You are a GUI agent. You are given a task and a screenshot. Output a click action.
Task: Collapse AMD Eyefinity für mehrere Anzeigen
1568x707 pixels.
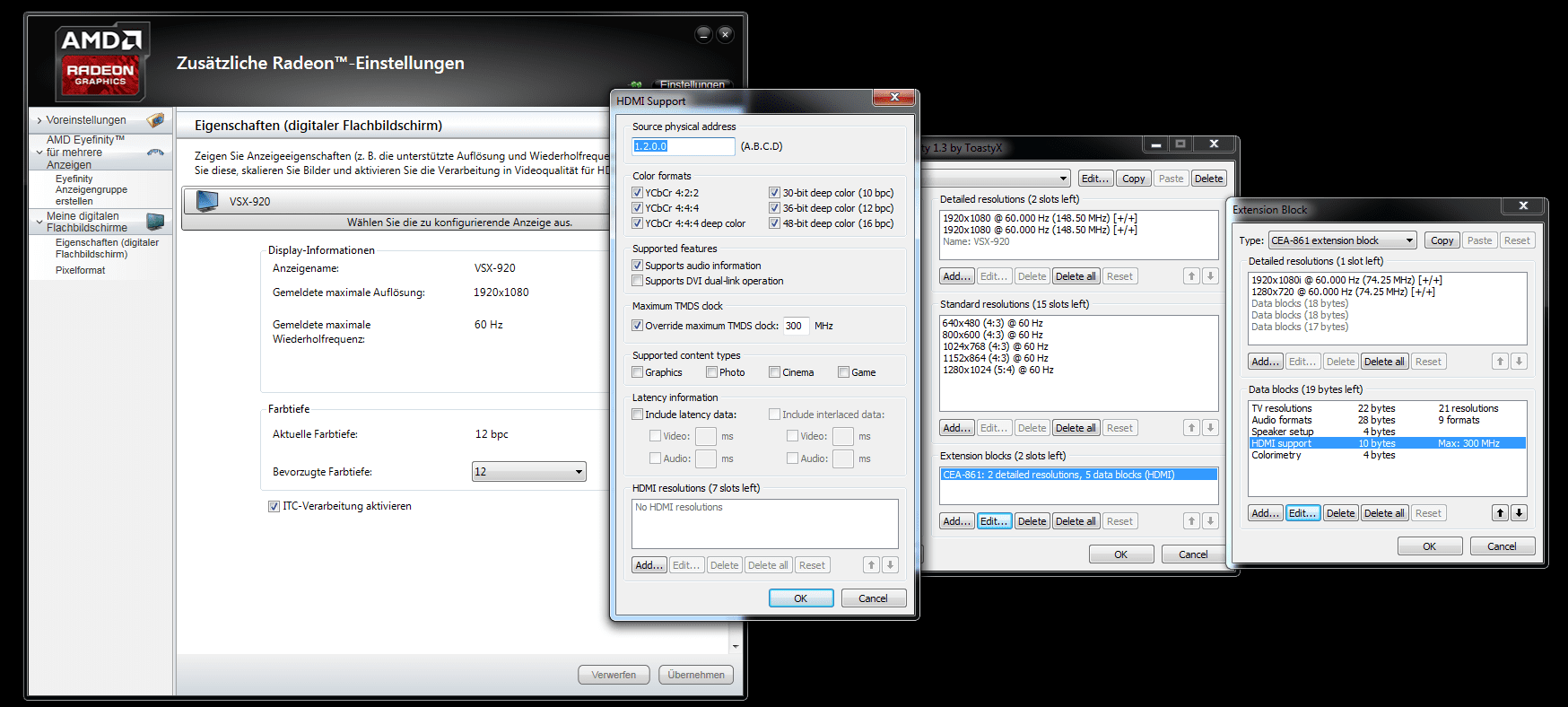coord(39,153)
